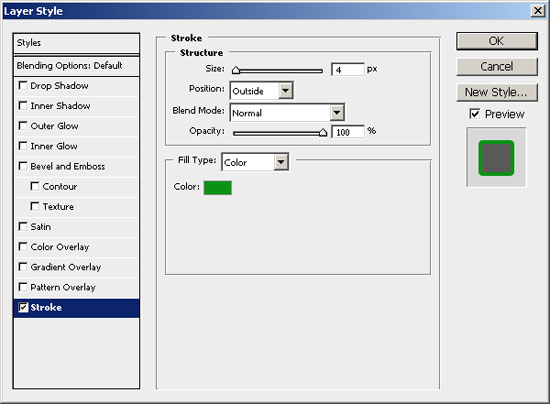Viewport: 550px width, 404px height.
Task: Check the Outer Glow effect
Action: 23,126
